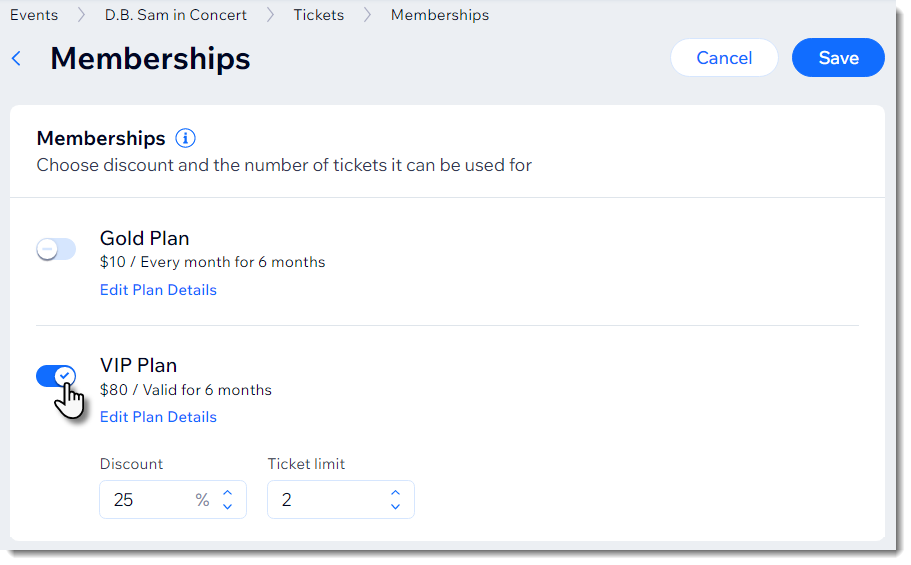Go to Events in the breadcrumb
The image size is (911, 565).
tap(34, 15)
